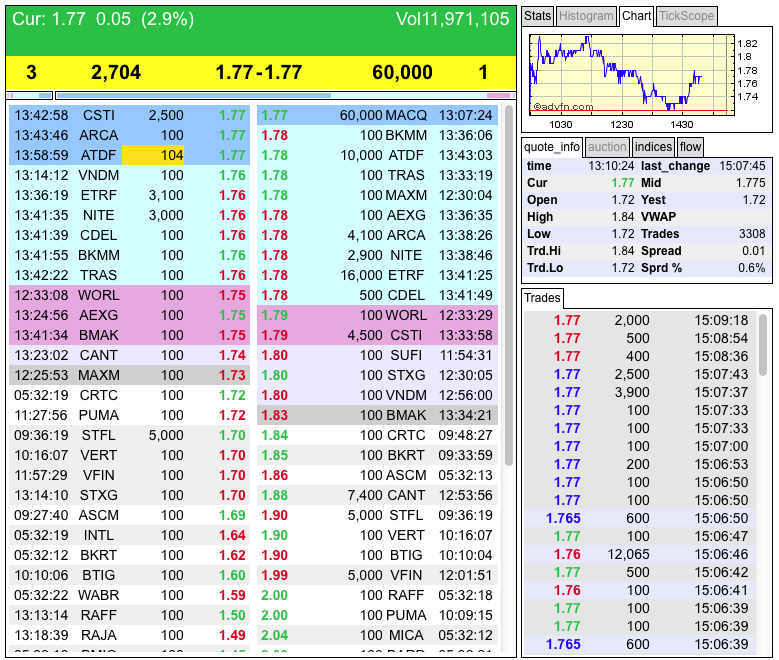Select the SUFI offer at 1.80
The height and width of the screenshot is (660, 779).
(378, 355)
